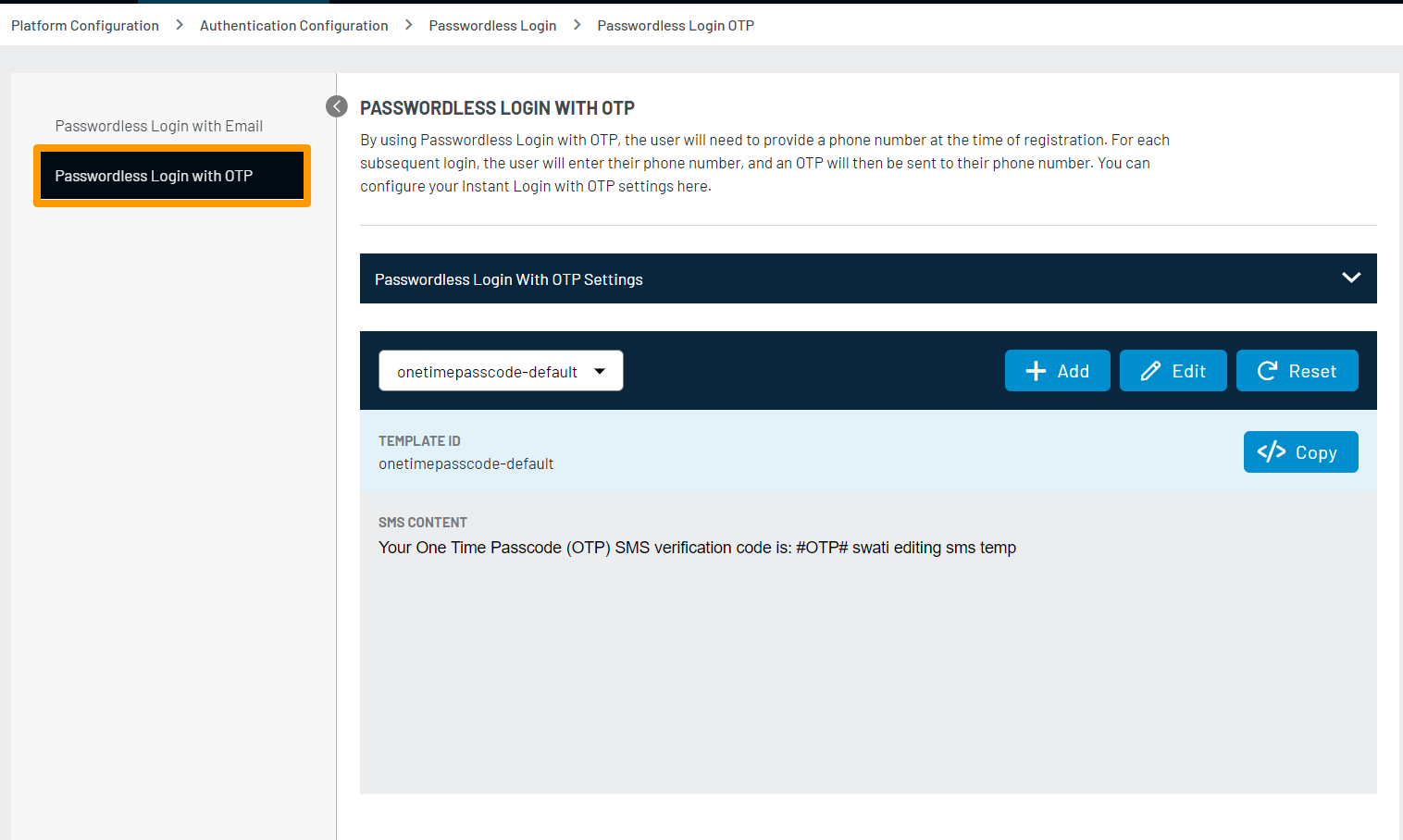Image resolution: width=1403 pixels, height=840 pixels.
Task: Switch to Passwordless Login with Email option
Action: [158, 125]
